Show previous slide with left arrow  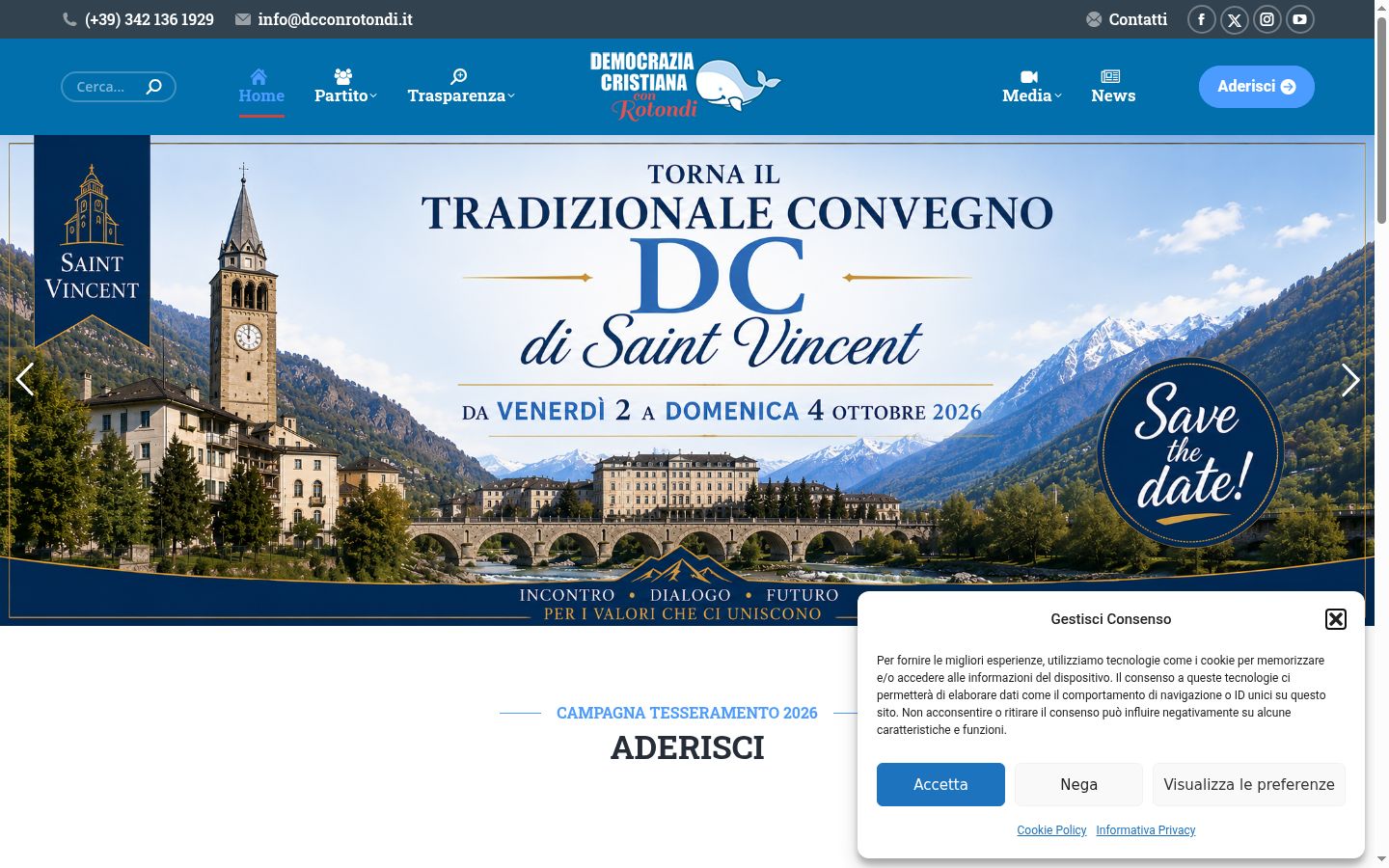click(25, 380)
